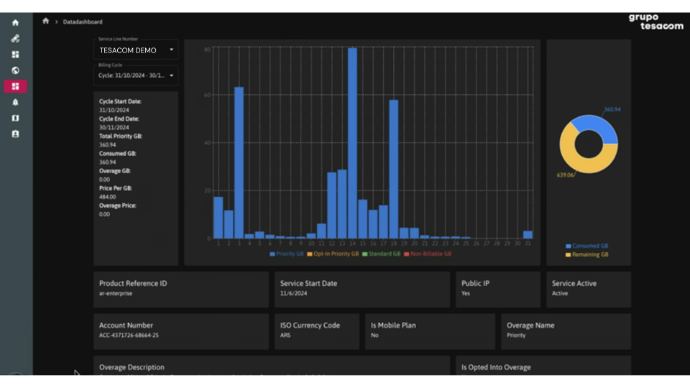Open the notifications bell icon in the sidebar

15,102
